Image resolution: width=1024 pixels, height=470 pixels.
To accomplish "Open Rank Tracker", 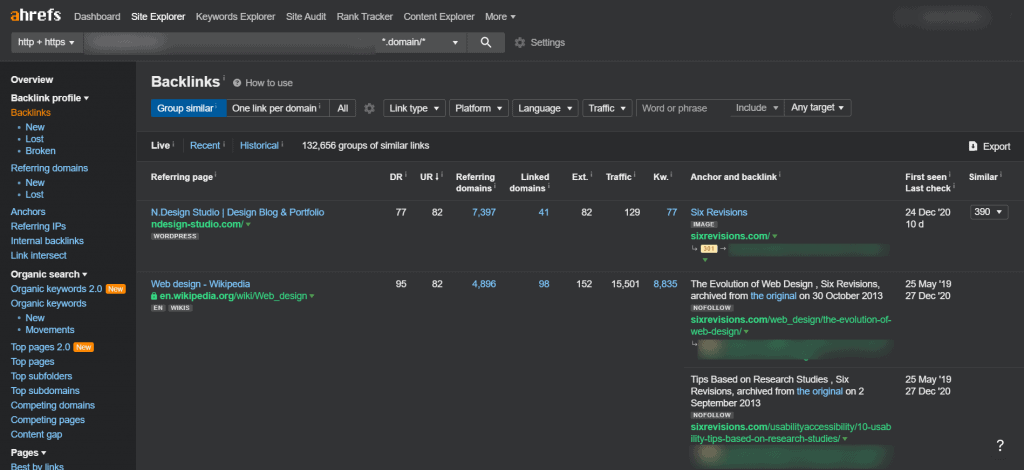I will click(364, 16).
